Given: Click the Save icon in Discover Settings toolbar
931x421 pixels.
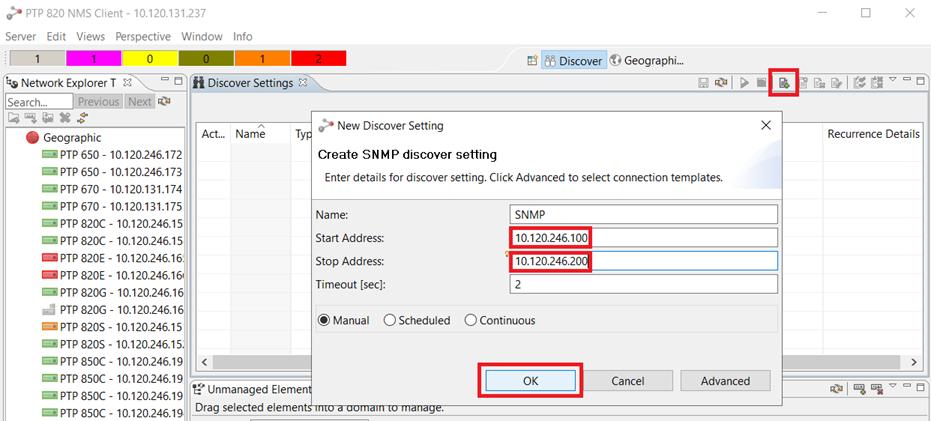Looking at the screenshot, I should [704, 83].
